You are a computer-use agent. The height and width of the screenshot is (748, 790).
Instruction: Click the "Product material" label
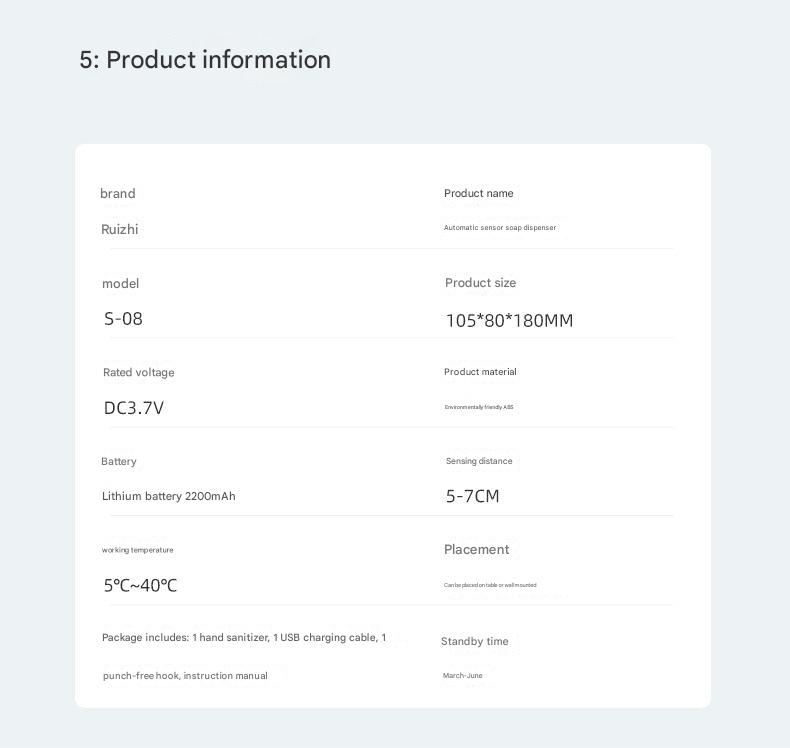(x=480, y=372)
